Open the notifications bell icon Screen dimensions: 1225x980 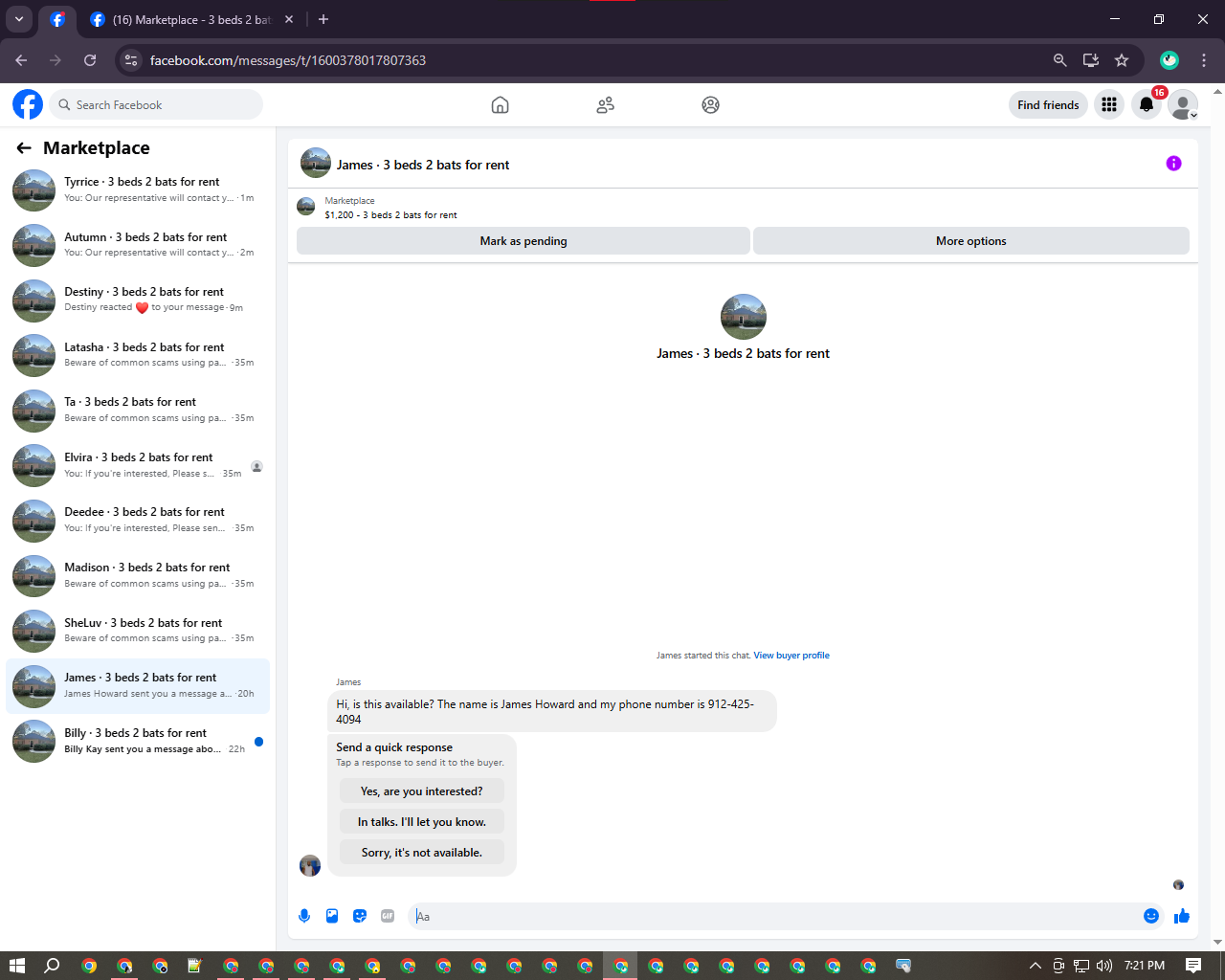[x=1147, y=105]
